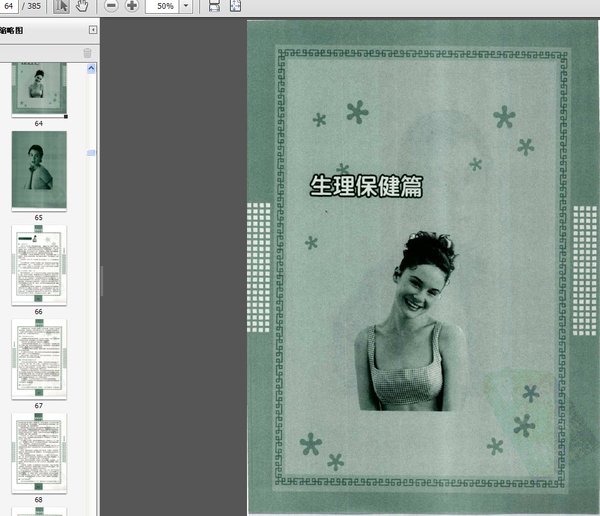Screen dimensions: 600x516
Task: Click the thumbnail scrollbar handle
Action: pyautogui.click(x=91, y=153)
